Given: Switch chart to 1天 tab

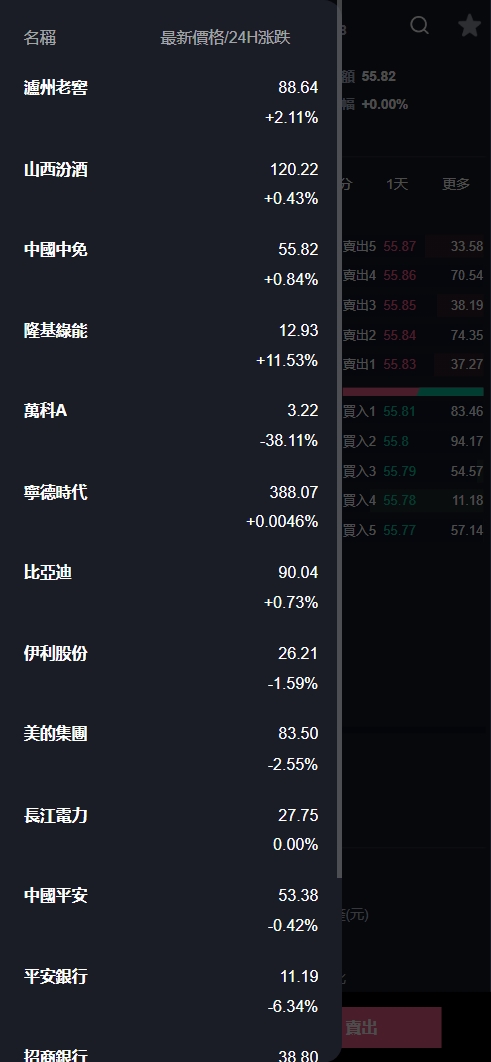Looking at the screenshot, I should 397,184.
